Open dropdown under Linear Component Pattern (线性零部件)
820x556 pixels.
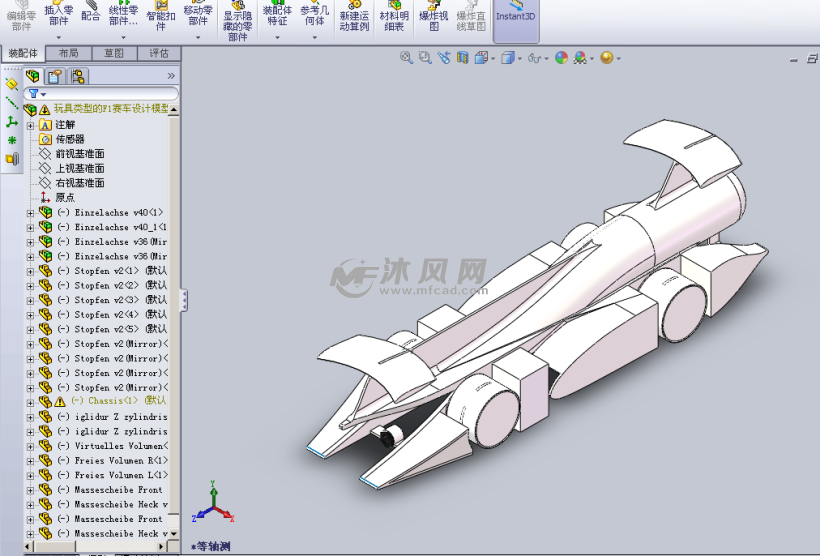click(123, 37)
